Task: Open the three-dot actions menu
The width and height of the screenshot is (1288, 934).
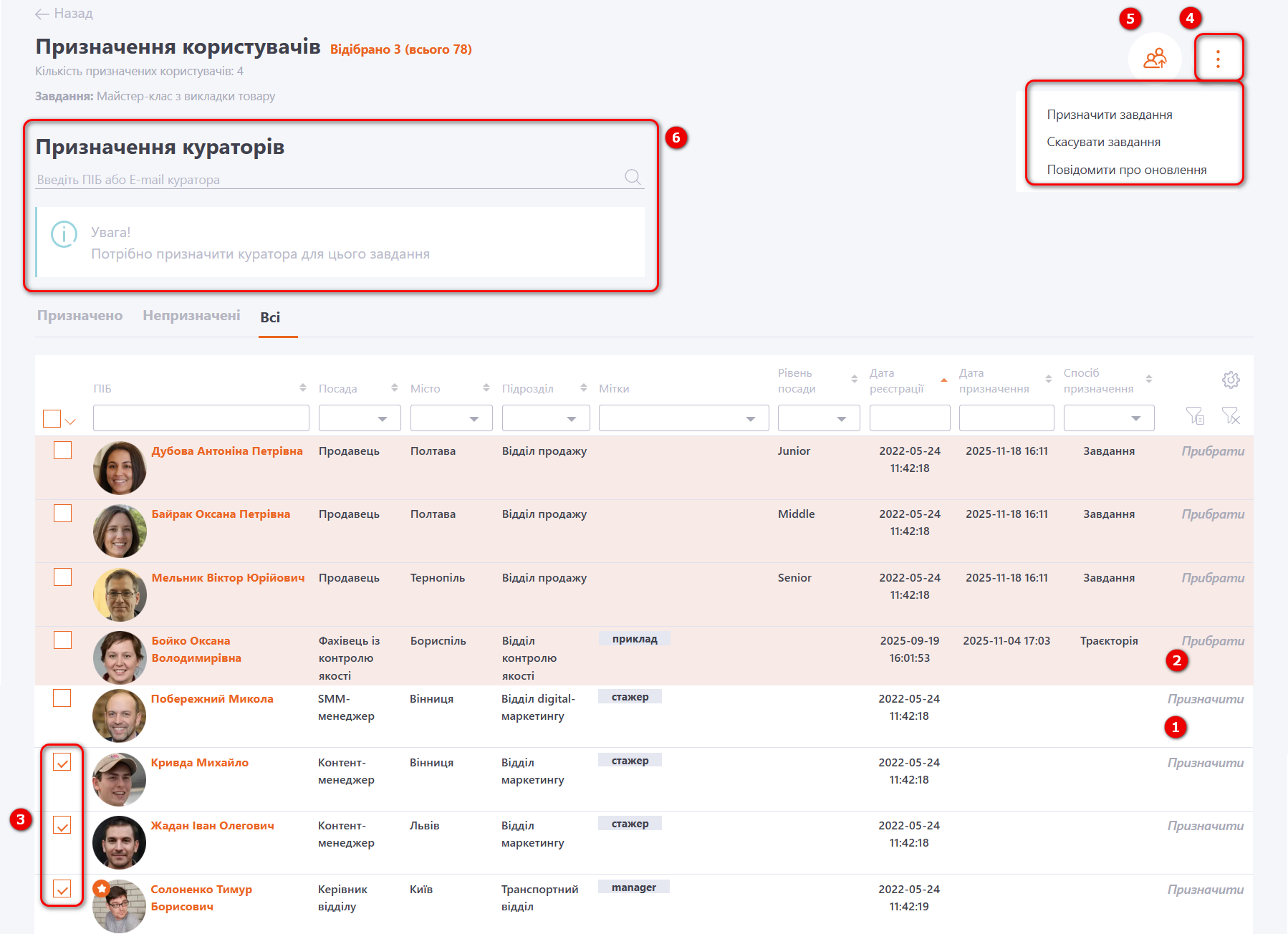Action: [1218, 58]
